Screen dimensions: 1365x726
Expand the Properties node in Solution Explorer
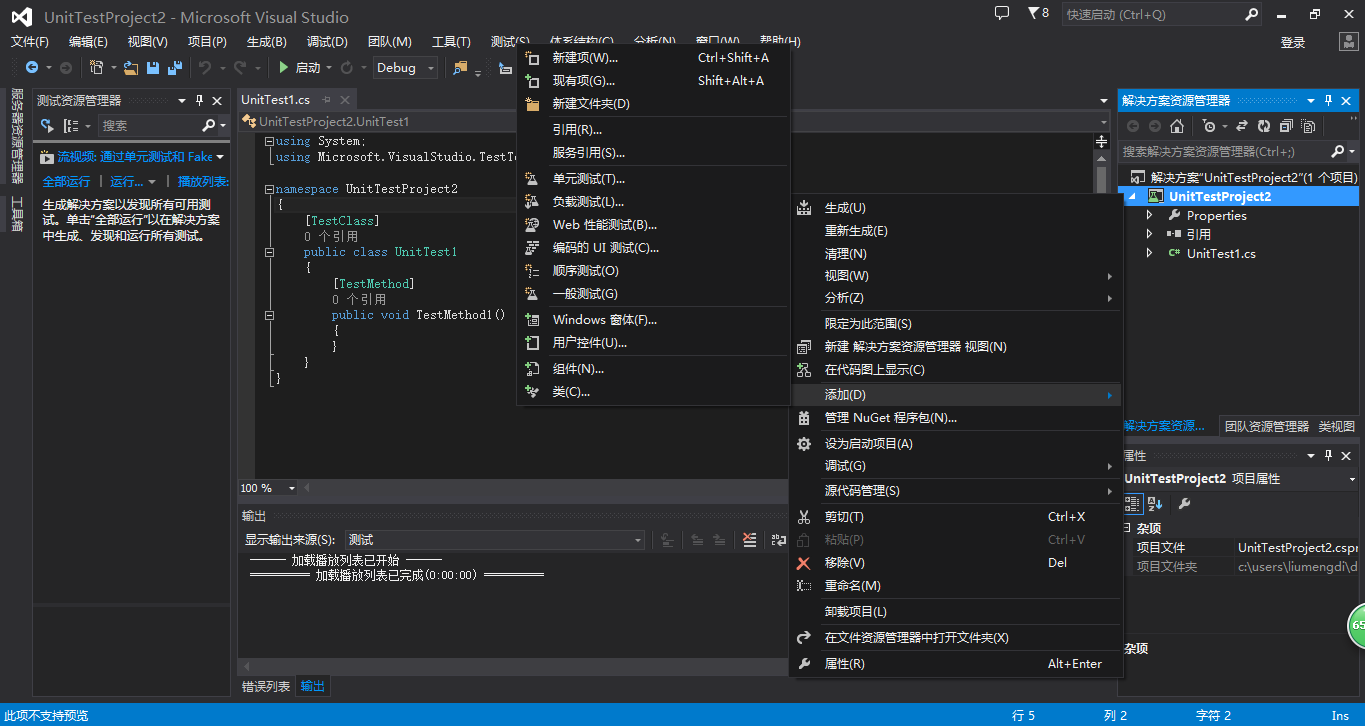click(x=1149, y=215)
